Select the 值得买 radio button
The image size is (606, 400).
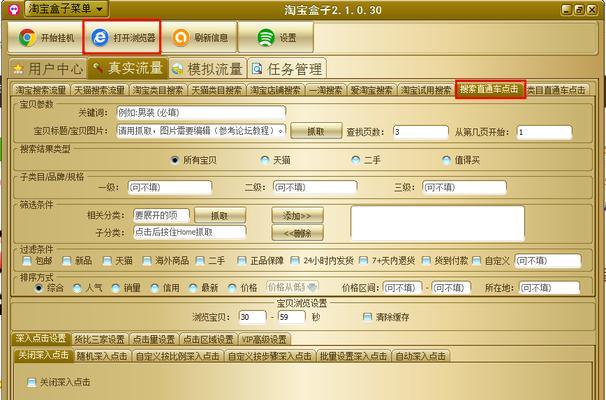(x=446, y=160)
